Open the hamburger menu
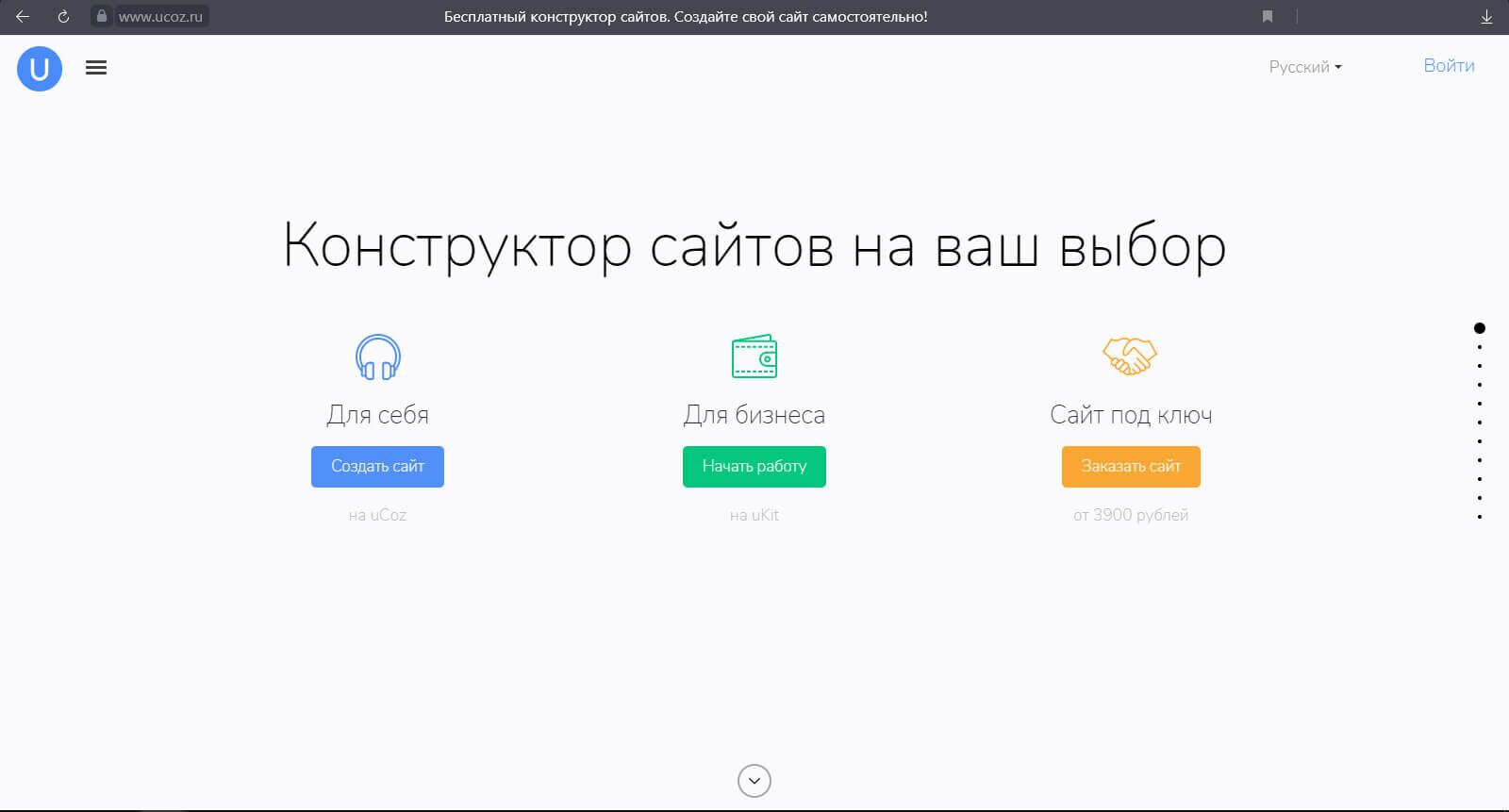 [96, 68]
